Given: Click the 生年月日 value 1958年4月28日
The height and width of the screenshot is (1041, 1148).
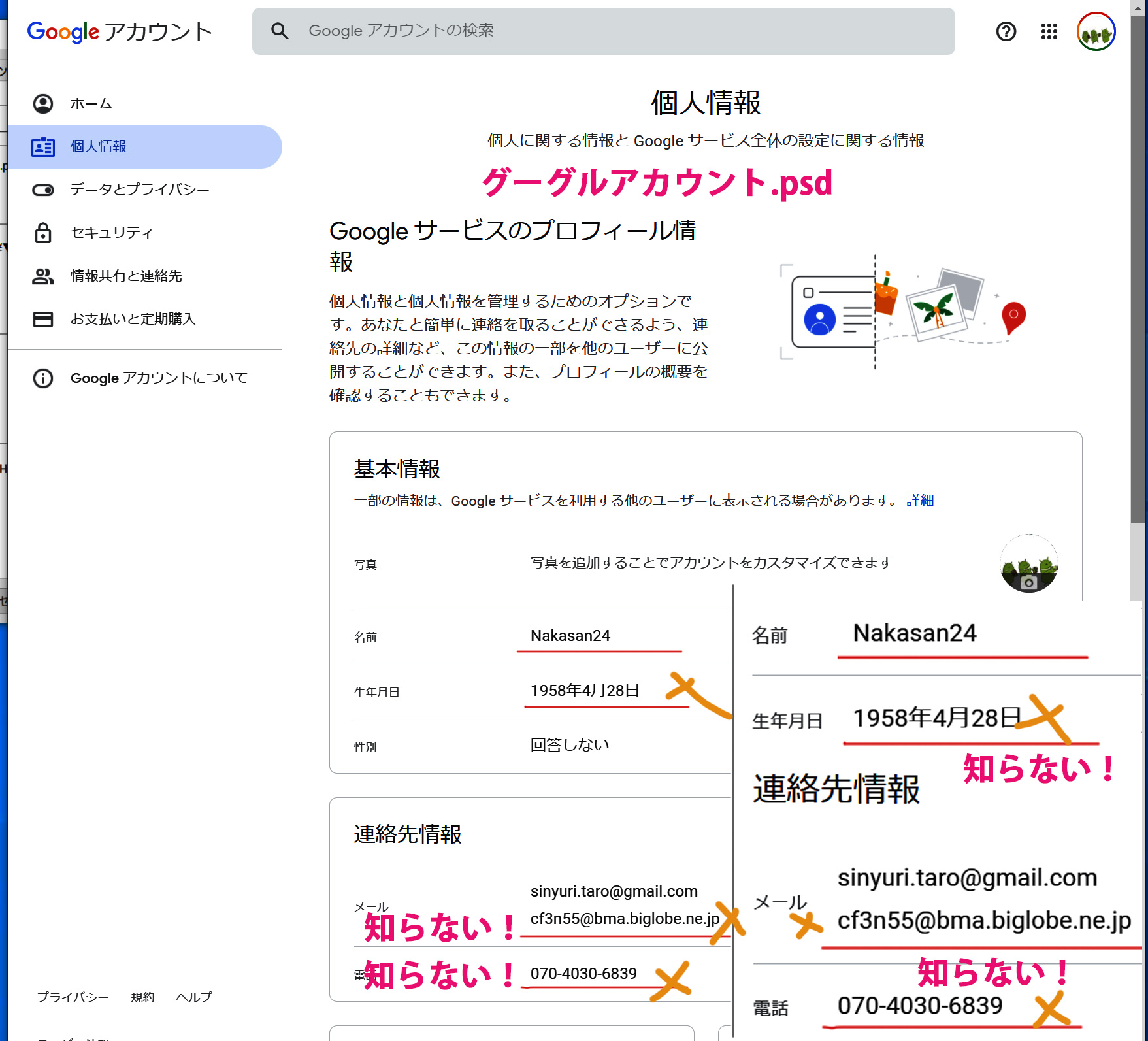Looking at the screenshot, I should (x=585, y=691).
